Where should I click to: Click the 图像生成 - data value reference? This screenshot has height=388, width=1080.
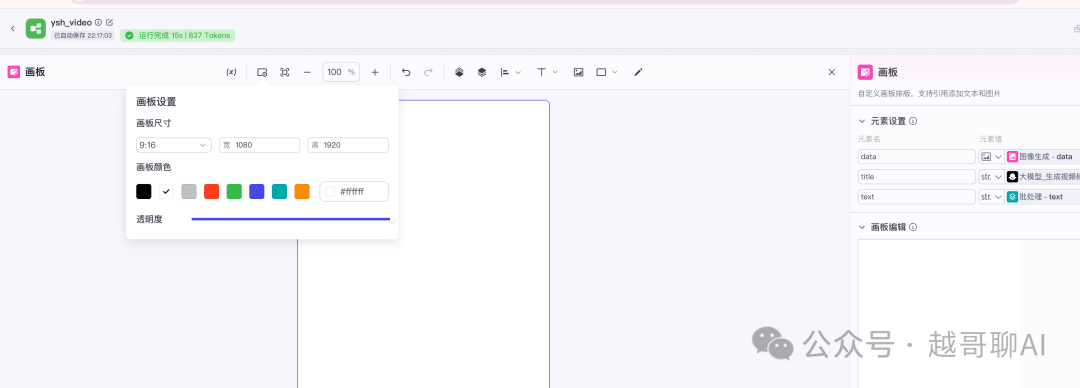[1043, 156]
